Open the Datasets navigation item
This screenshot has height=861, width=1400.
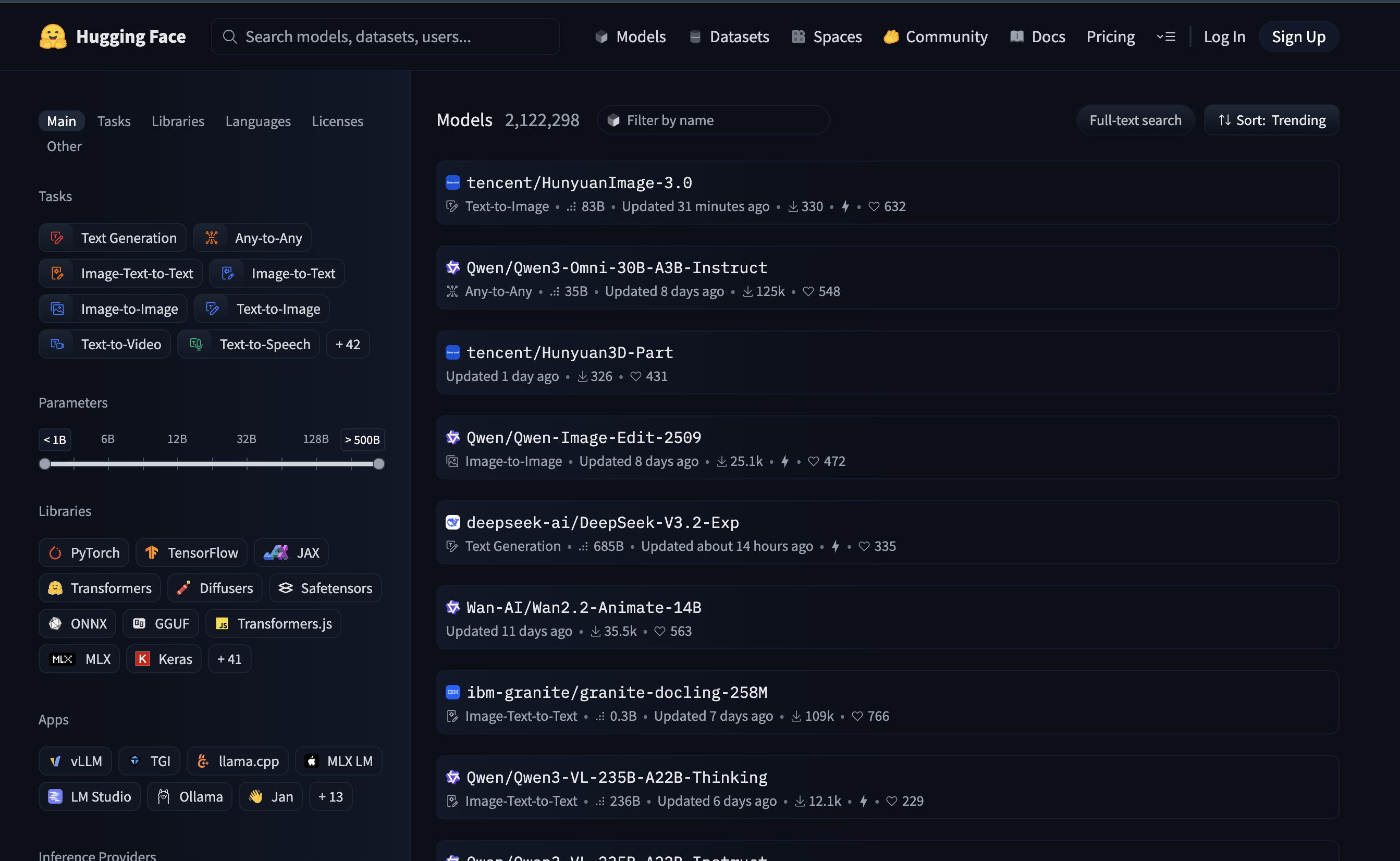pyautogui.click(x=729, y=36)
